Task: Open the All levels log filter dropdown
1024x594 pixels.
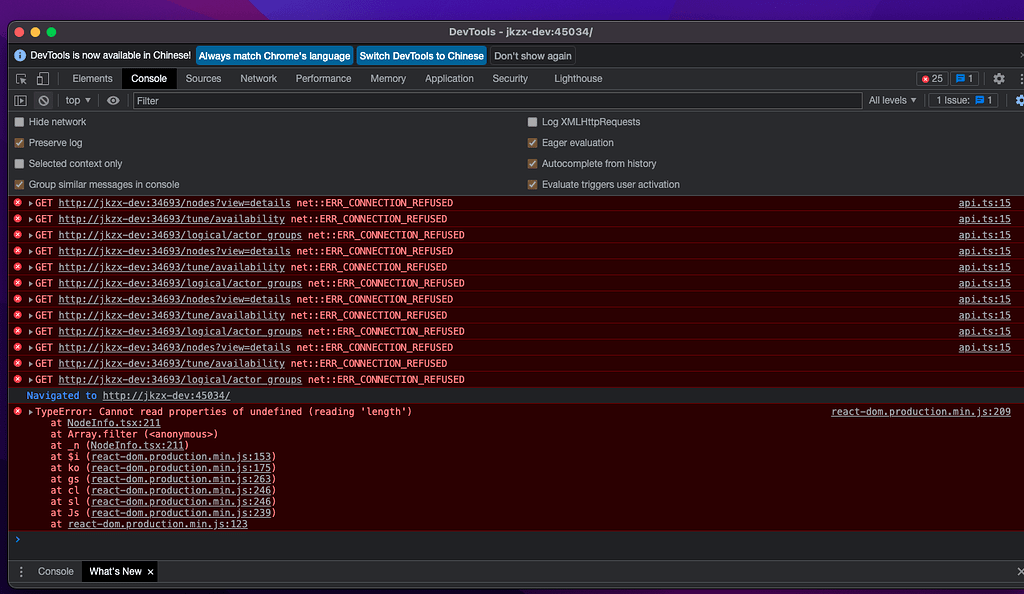Action: [893, 100]
